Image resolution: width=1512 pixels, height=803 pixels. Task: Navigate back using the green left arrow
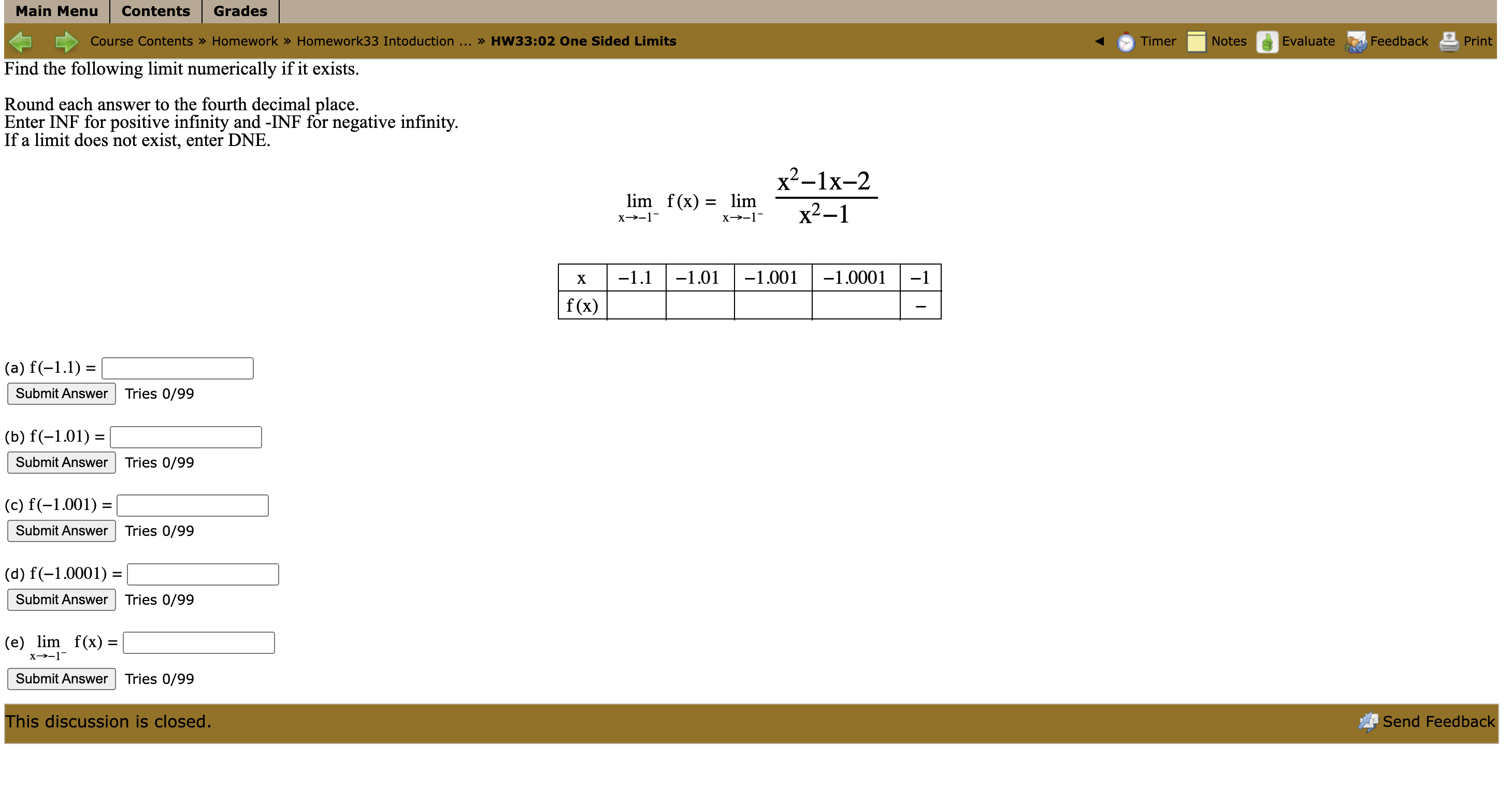(20, 41)
